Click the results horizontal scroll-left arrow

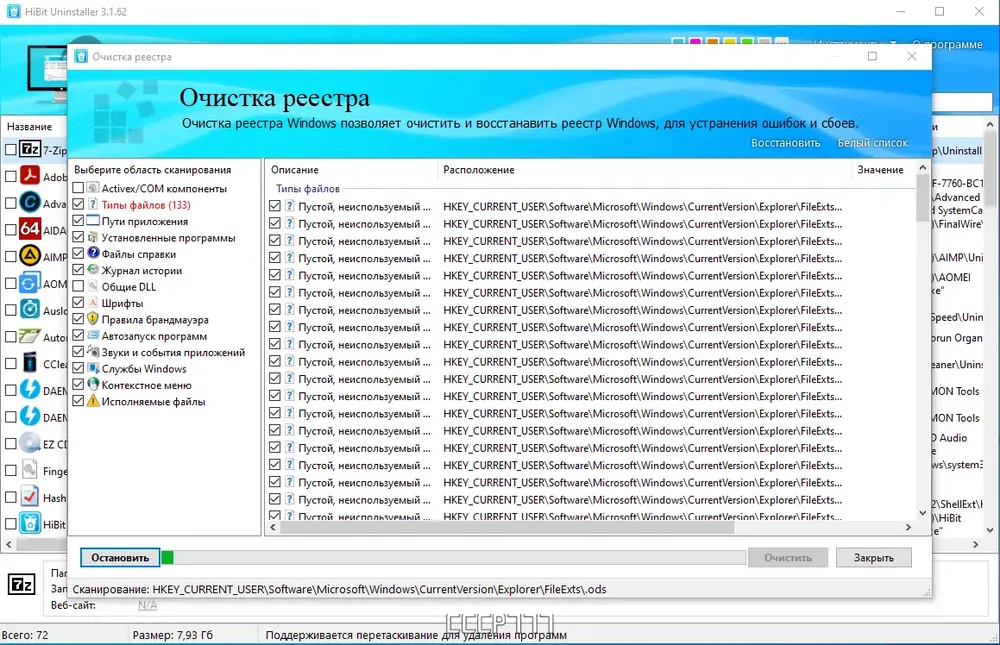click(273, 528)
